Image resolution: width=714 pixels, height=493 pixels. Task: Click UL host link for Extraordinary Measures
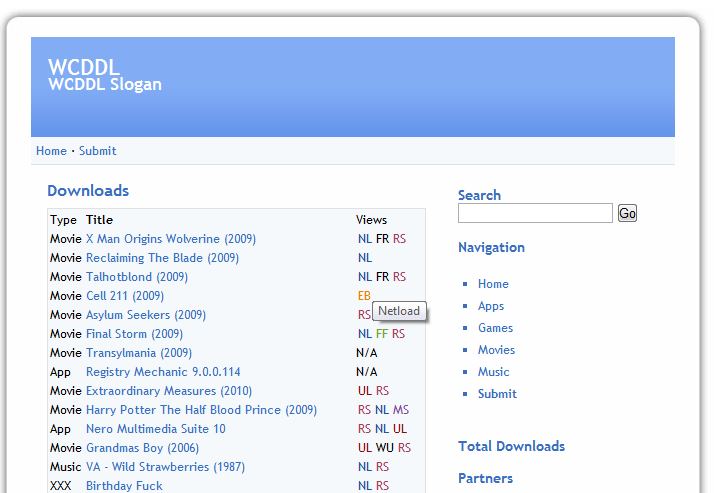coord(365,391)
